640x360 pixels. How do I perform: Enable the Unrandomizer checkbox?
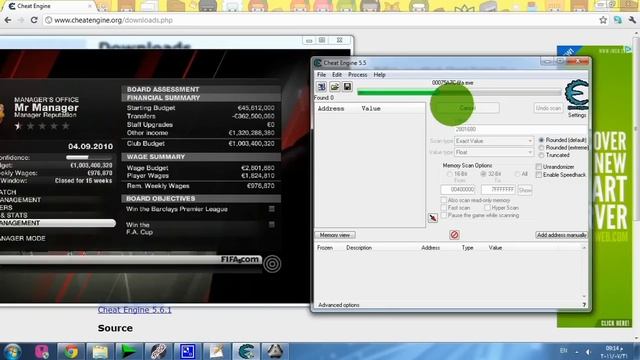click(539, 167)
